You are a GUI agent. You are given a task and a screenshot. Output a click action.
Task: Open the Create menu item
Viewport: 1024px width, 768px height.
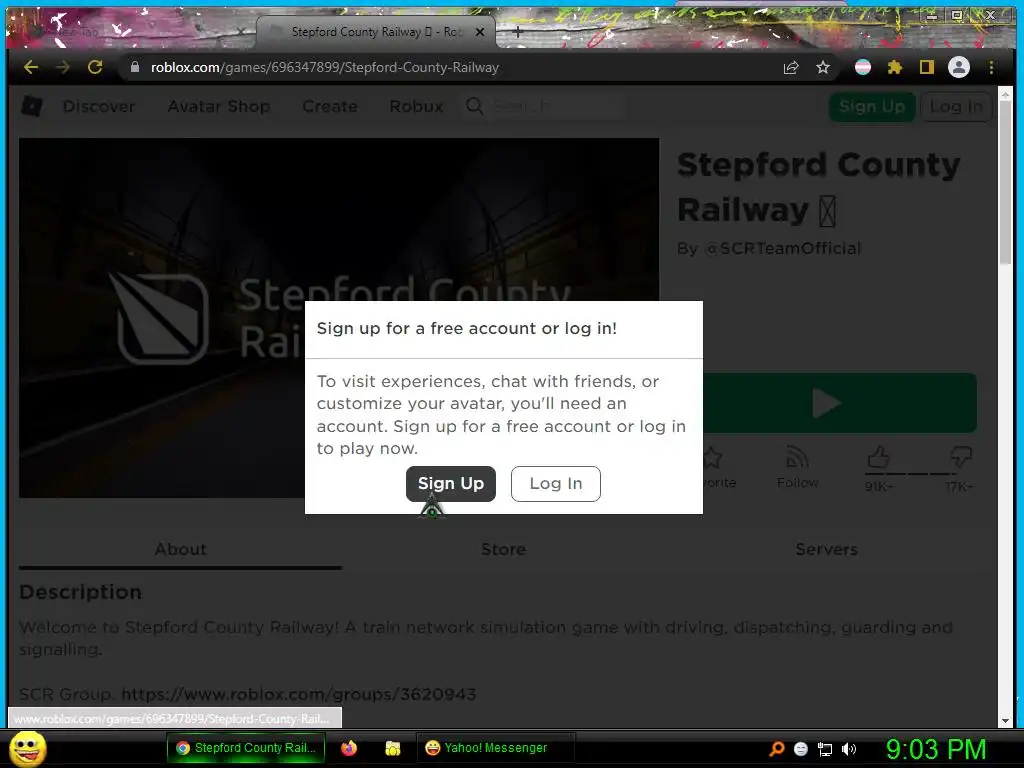[x=330, y=106]
